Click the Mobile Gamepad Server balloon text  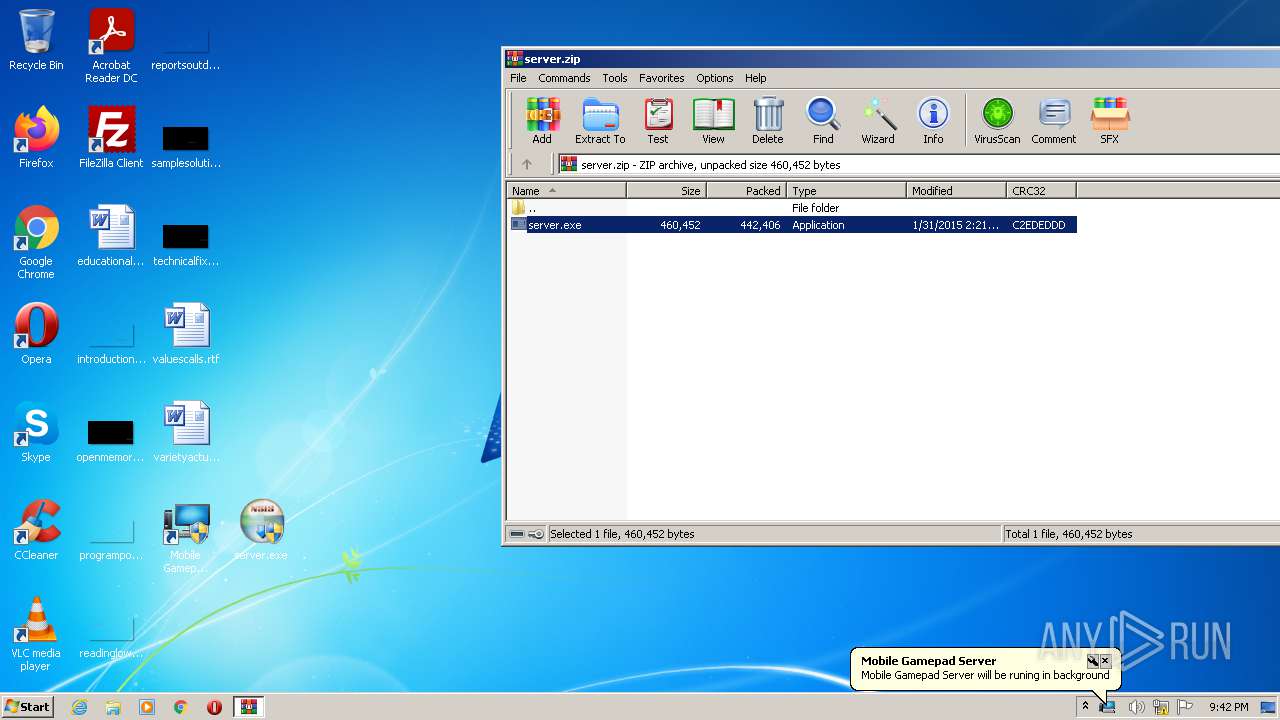(x=985, y=675)
